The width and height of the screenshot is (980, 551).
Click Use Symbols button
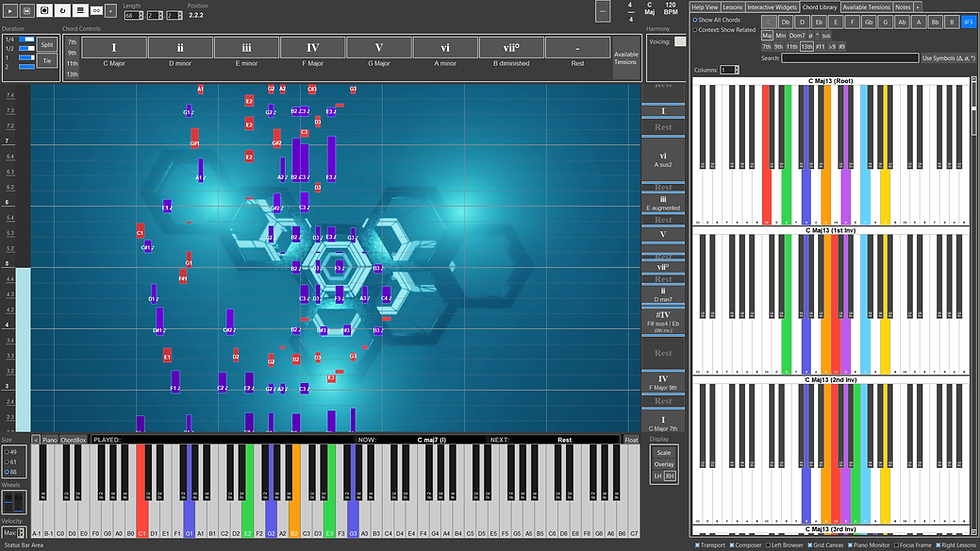(948, 58)
